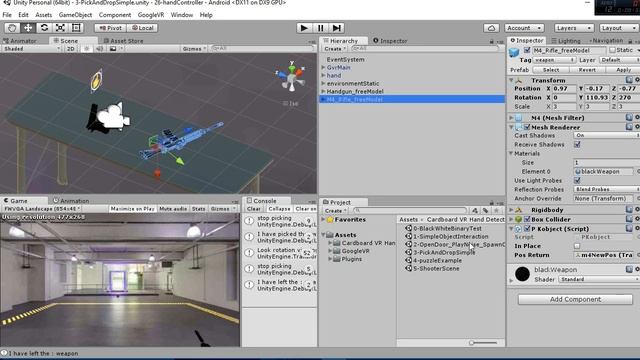Open Reflection Probes dropdown
Screen dimensions: 640x360
point(607,189)
